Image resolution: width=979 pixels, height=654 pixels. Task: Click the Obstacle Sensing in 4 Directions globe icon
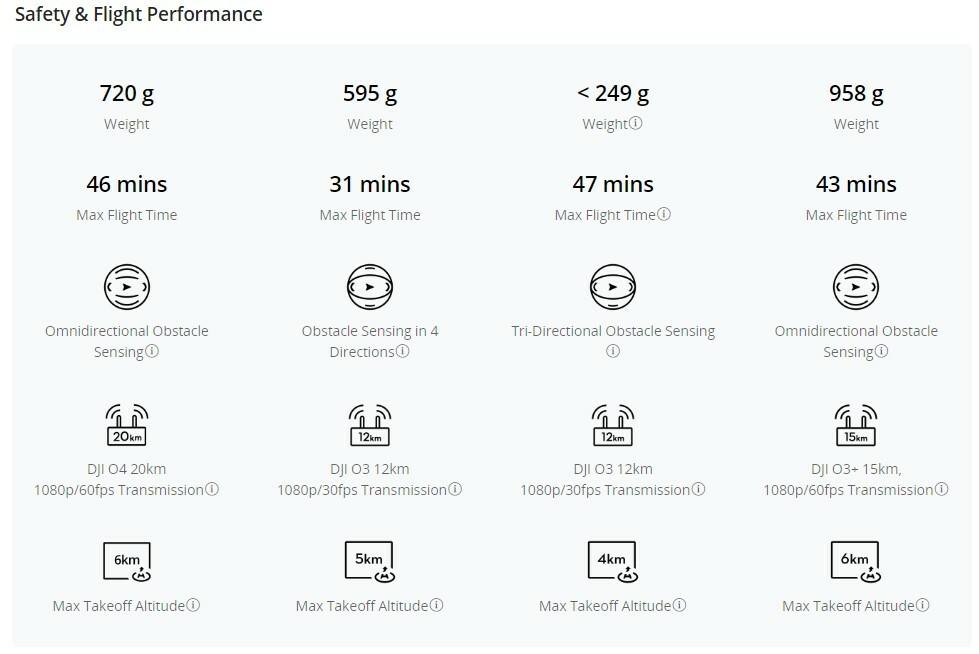pos(370,287)
